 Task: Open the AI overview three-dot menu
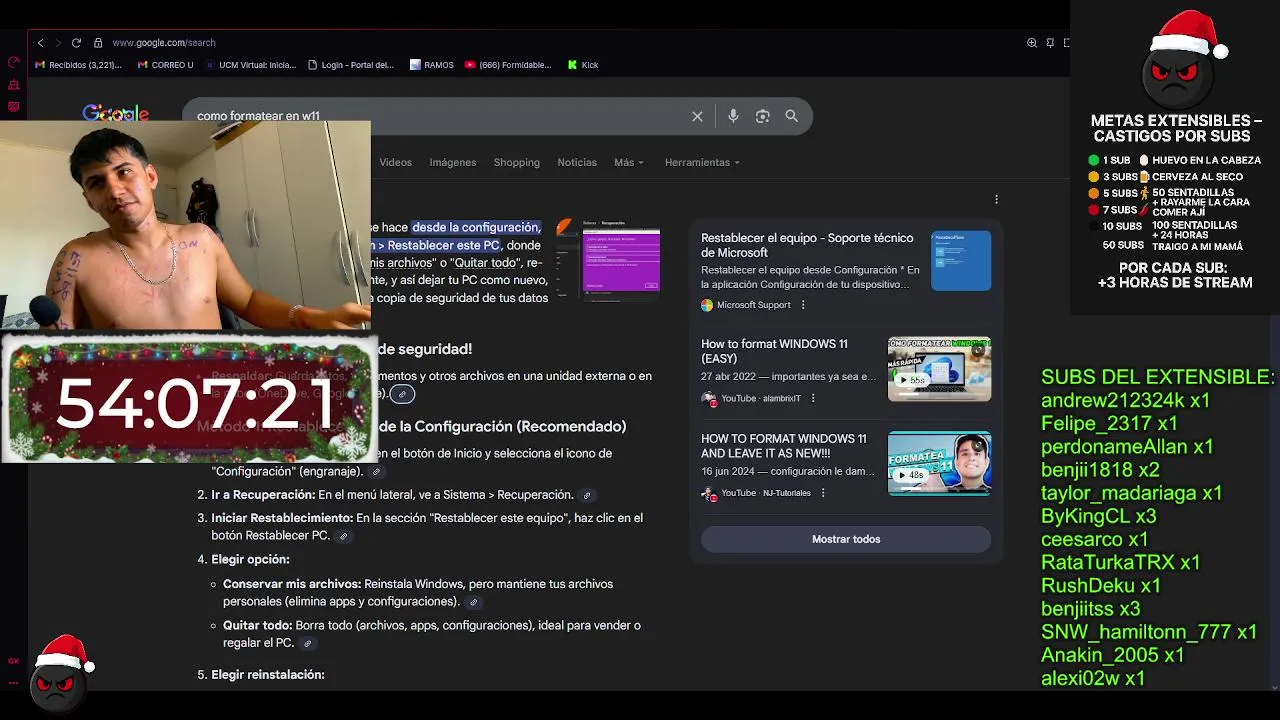click(x=996, y=199)
